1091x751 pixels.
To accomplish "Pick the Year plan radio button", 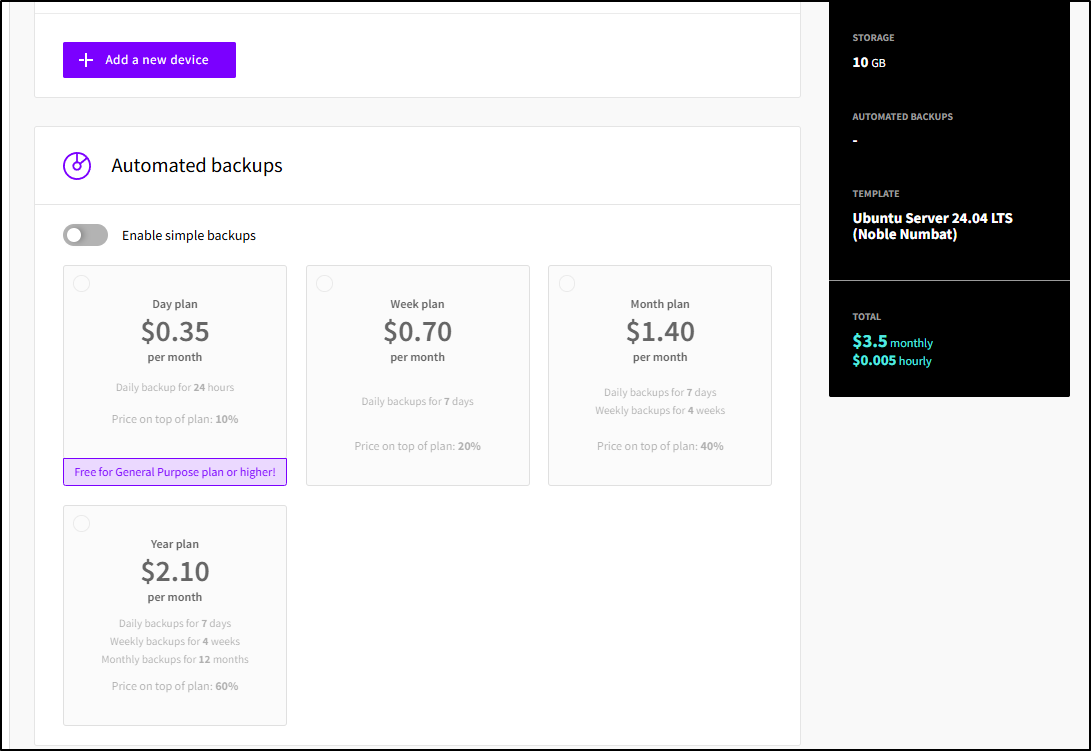I will (x=82, y=524).
